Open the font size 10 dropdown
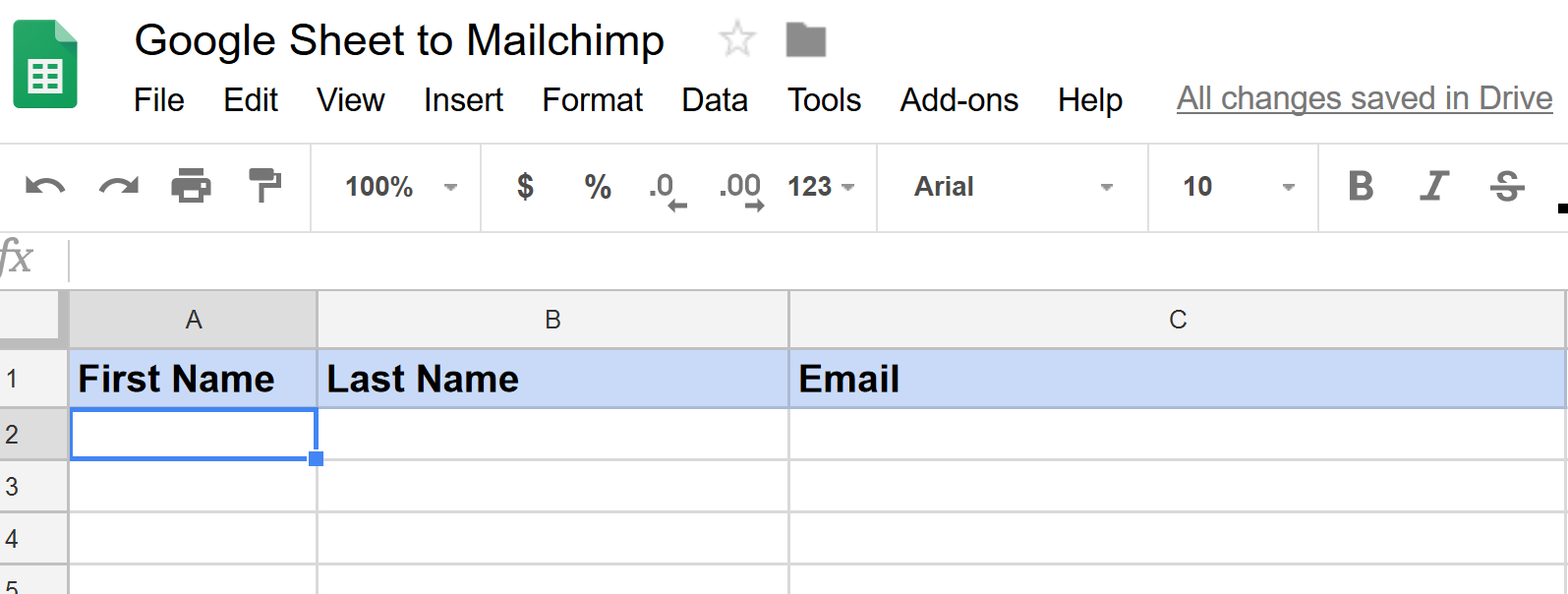Screen dimensions: 1568x594 [1239, 187]
